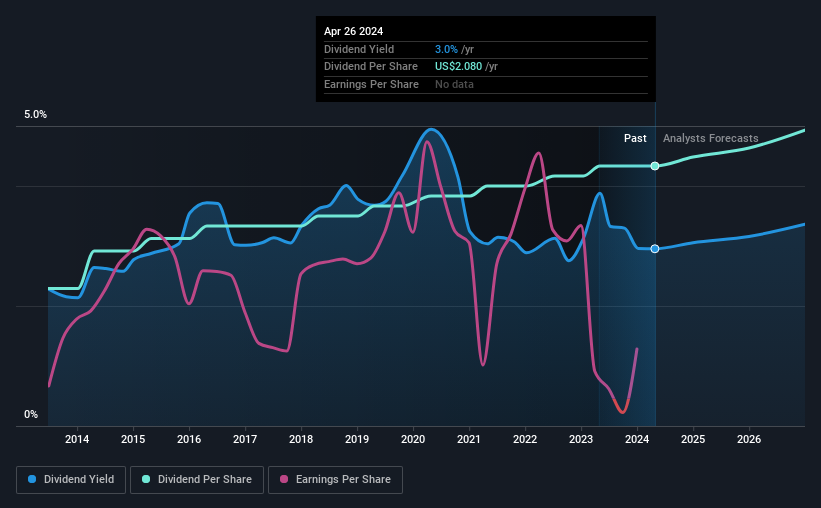
Task: Click the blue data point marker on yield line
Action: coord(655,249)
